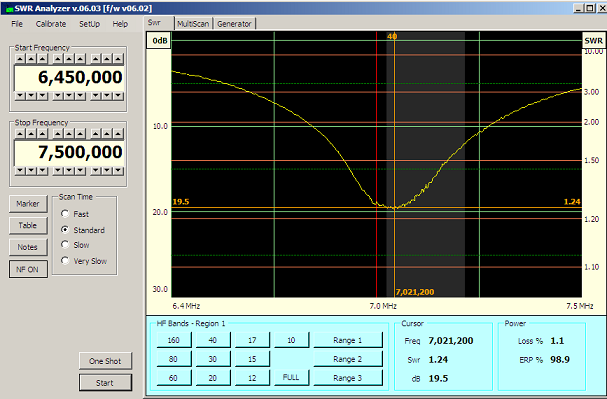Screen dimensions: 607x399
Task: Click the Start Frequency 6,450,000 display
Action: (x=69, y=78)
